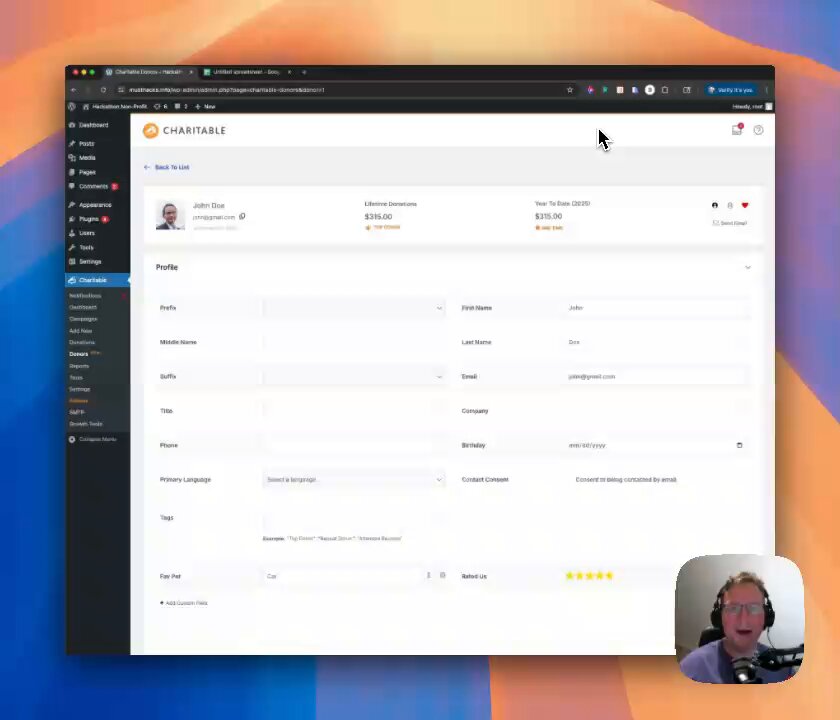The image size is (840, 720).
Task: Open Hackathon Non-Profit site link
Action: pos(115,107)
